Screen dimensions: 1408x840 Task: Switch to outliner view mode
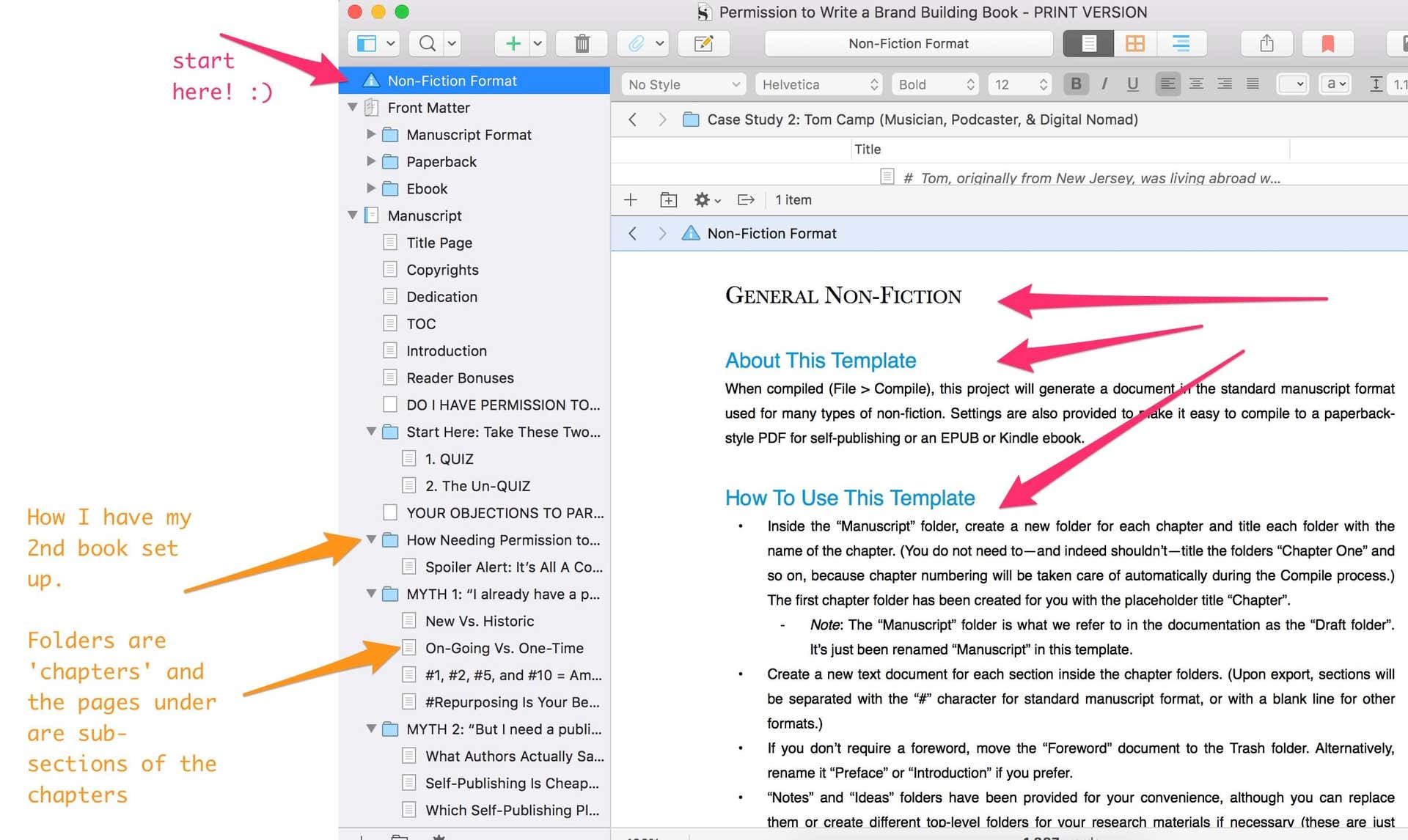coord(1181,44)
